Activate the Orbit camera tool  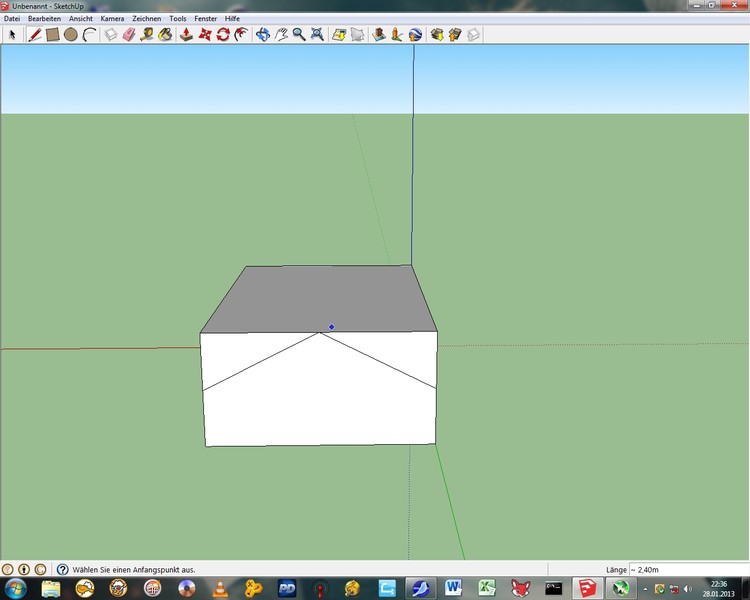263,34
